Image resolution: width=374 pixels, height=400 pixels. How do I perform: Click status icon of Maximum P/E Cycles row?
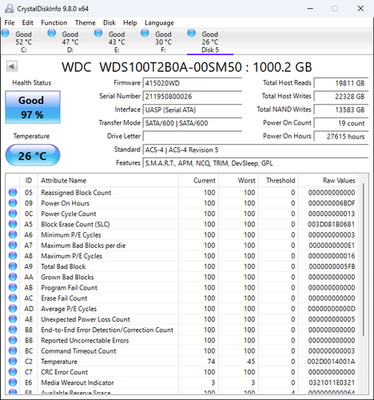click(13, 256)
